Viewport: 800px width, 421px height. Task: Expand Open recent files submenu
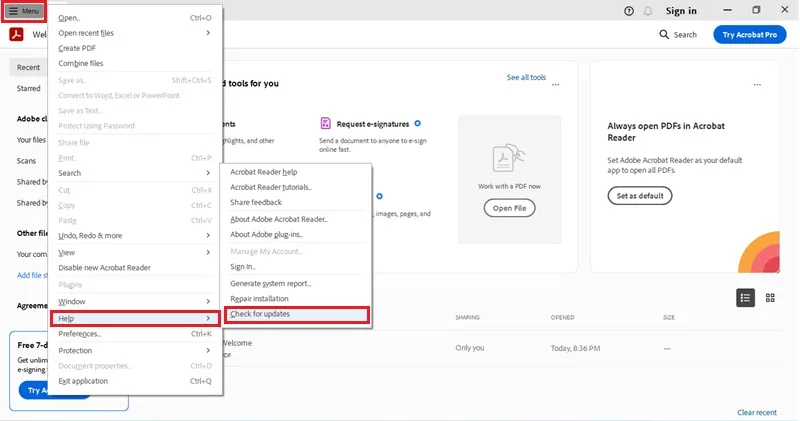coord(208,33)
